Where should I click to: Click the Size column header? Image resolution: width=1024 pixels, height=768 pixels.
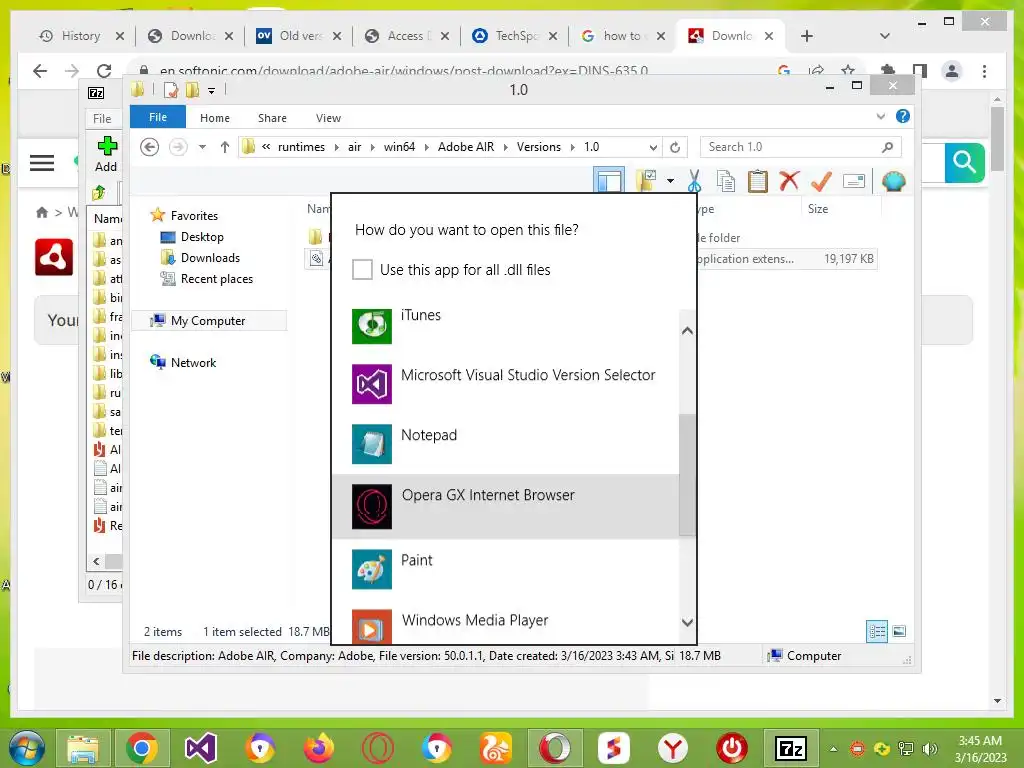click(840, 209)
